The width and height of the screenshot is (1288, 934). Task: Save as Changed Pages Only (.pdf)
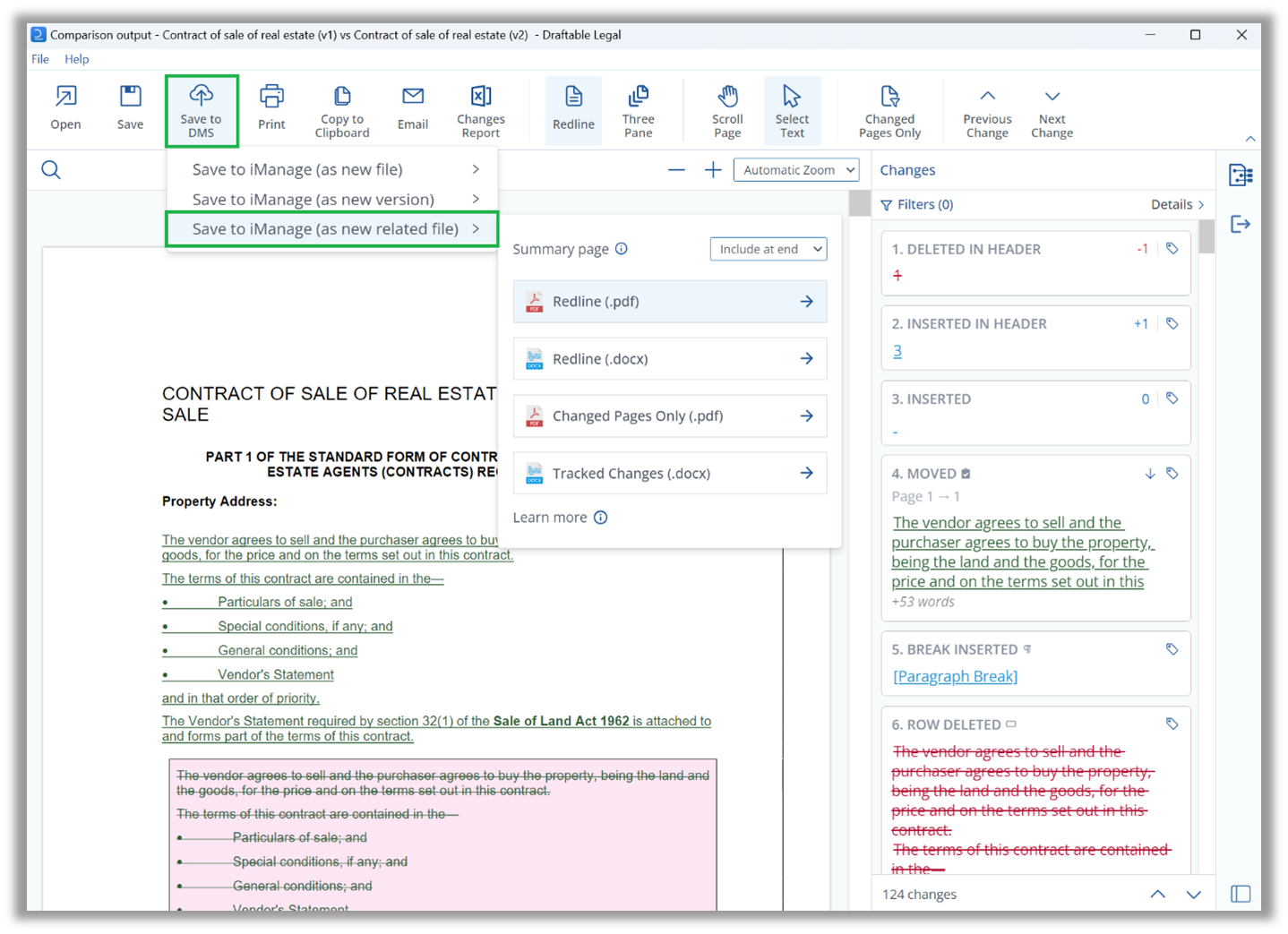click(670, 416)
